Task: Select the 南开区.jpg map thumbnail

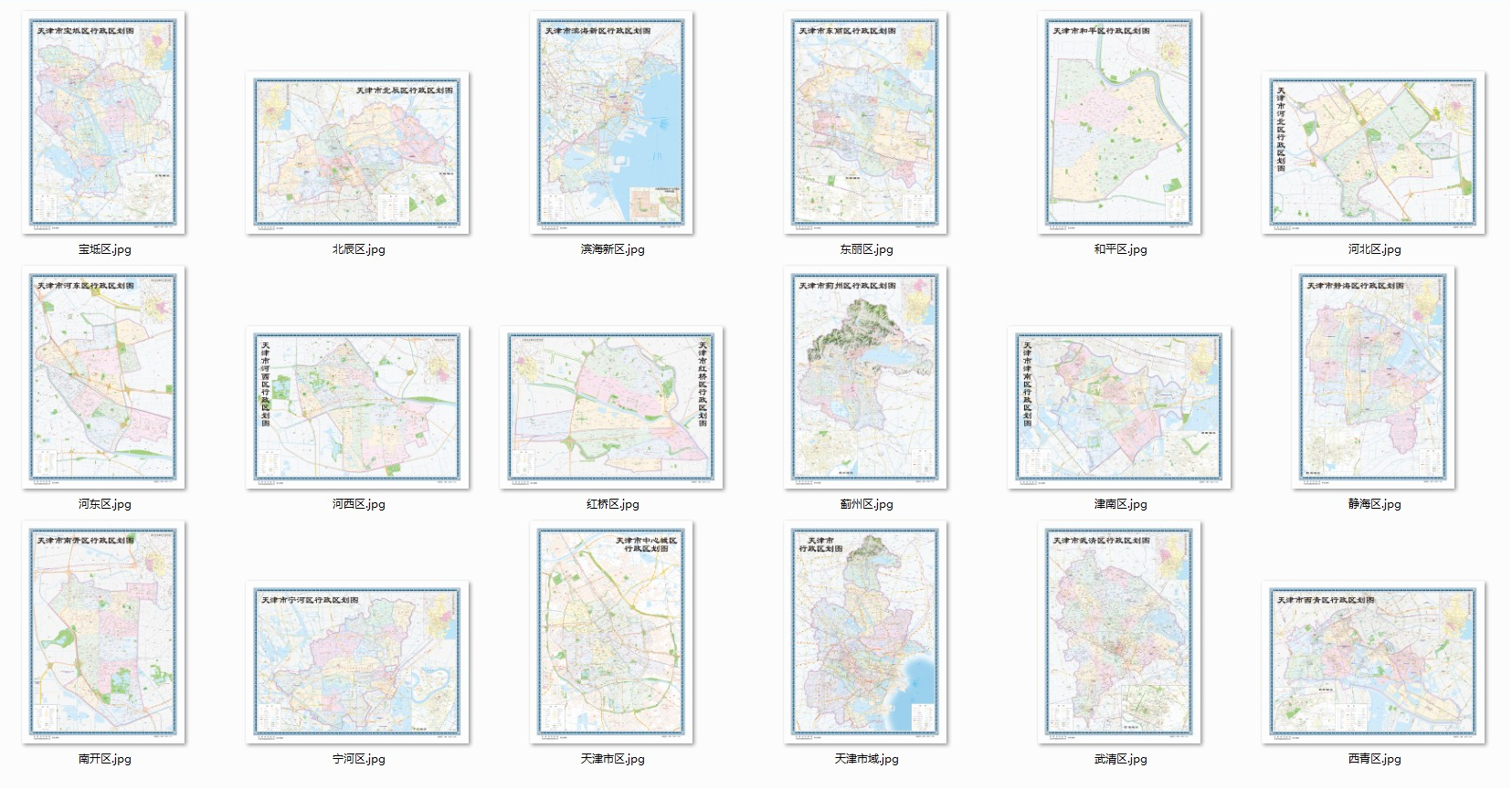Action: [x=103, y=632]
